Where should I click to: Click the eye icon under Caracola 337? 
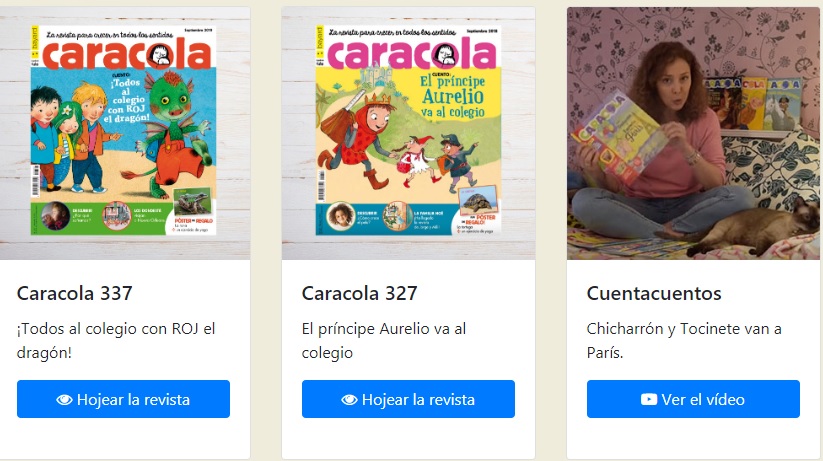point(64,400)
